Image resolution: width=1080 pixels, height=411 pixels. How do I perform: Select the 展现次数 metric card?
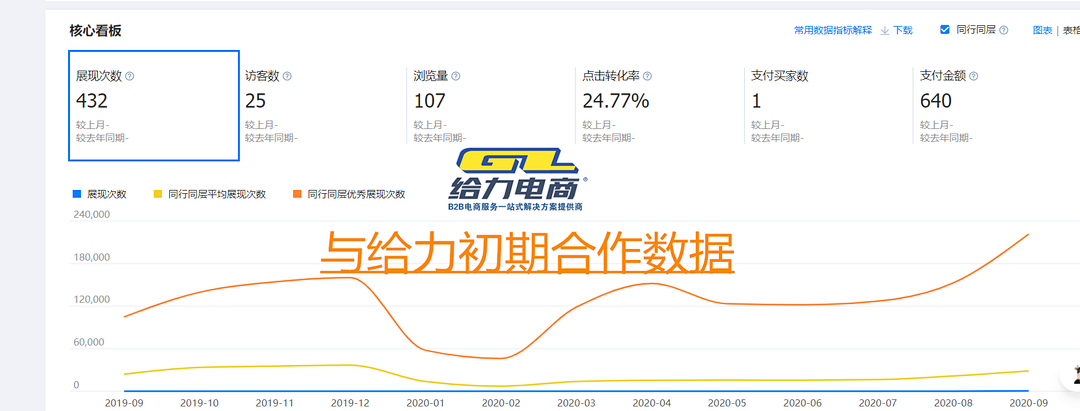pyautogui.click(x=153, y=105)
